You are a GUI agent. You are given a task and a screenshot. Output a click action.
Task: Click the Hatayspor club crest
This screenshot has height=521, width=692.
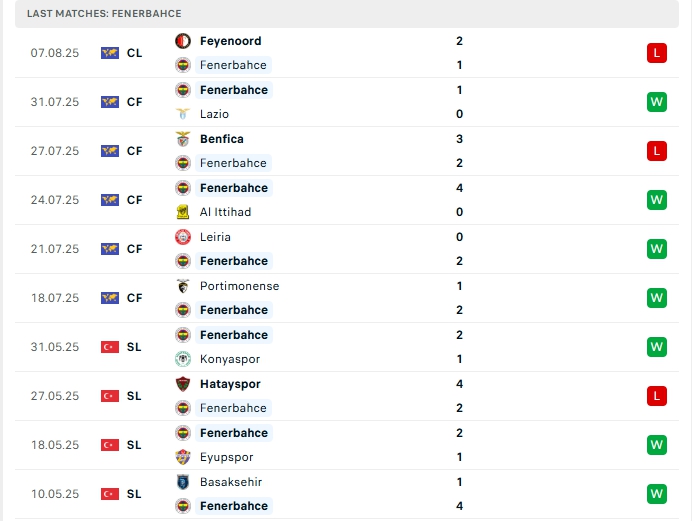(183, 384)
